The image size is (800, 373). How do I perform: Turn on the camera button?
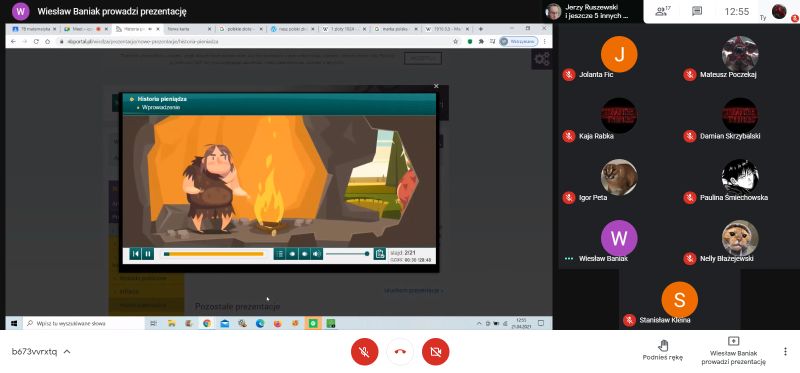tap(435, 352)
